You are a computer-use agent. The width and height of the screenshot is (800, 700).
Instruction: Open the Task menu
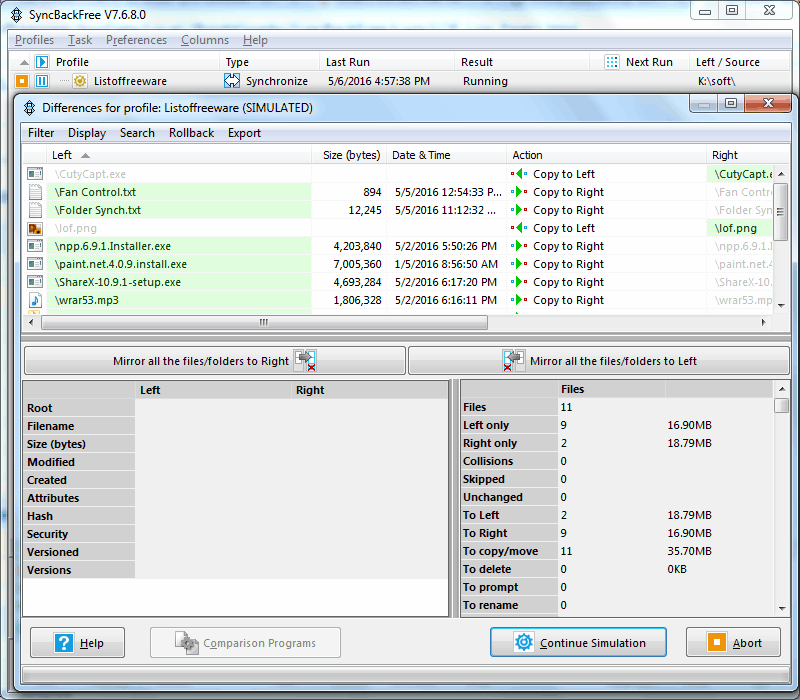coord(80,40)
